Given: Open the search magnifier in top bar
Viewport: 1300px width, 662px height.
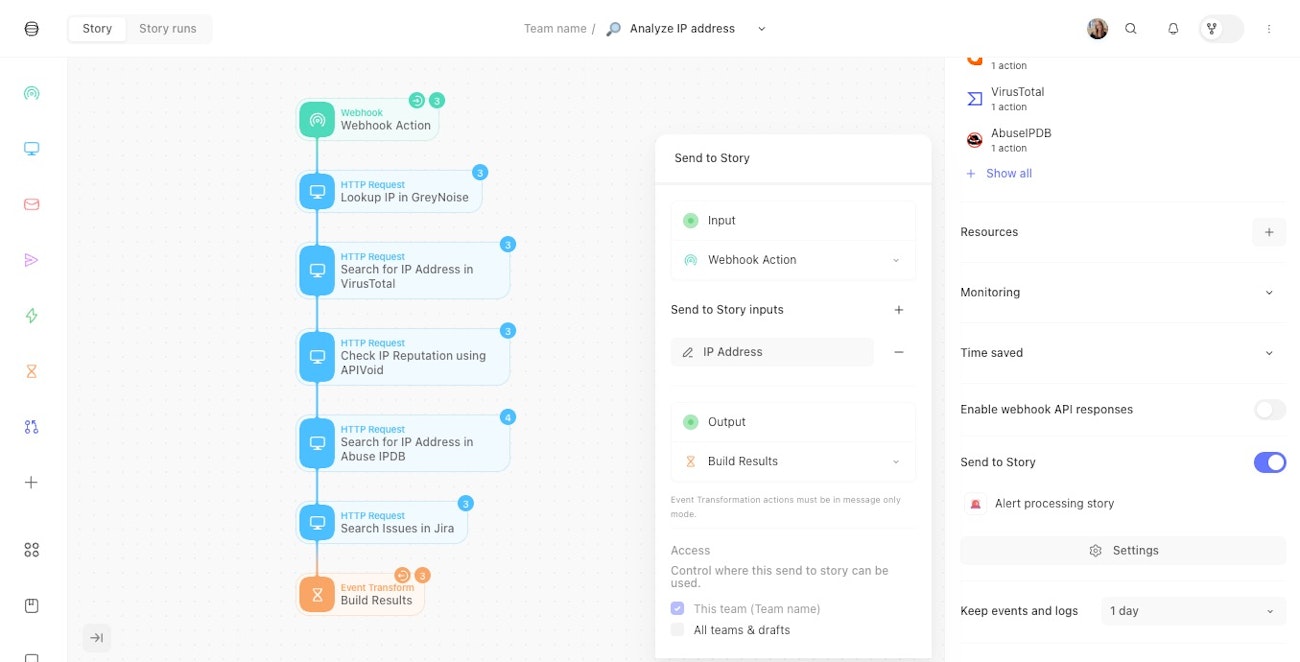Looking at the screenshot, I should [x=1131, y=29].
